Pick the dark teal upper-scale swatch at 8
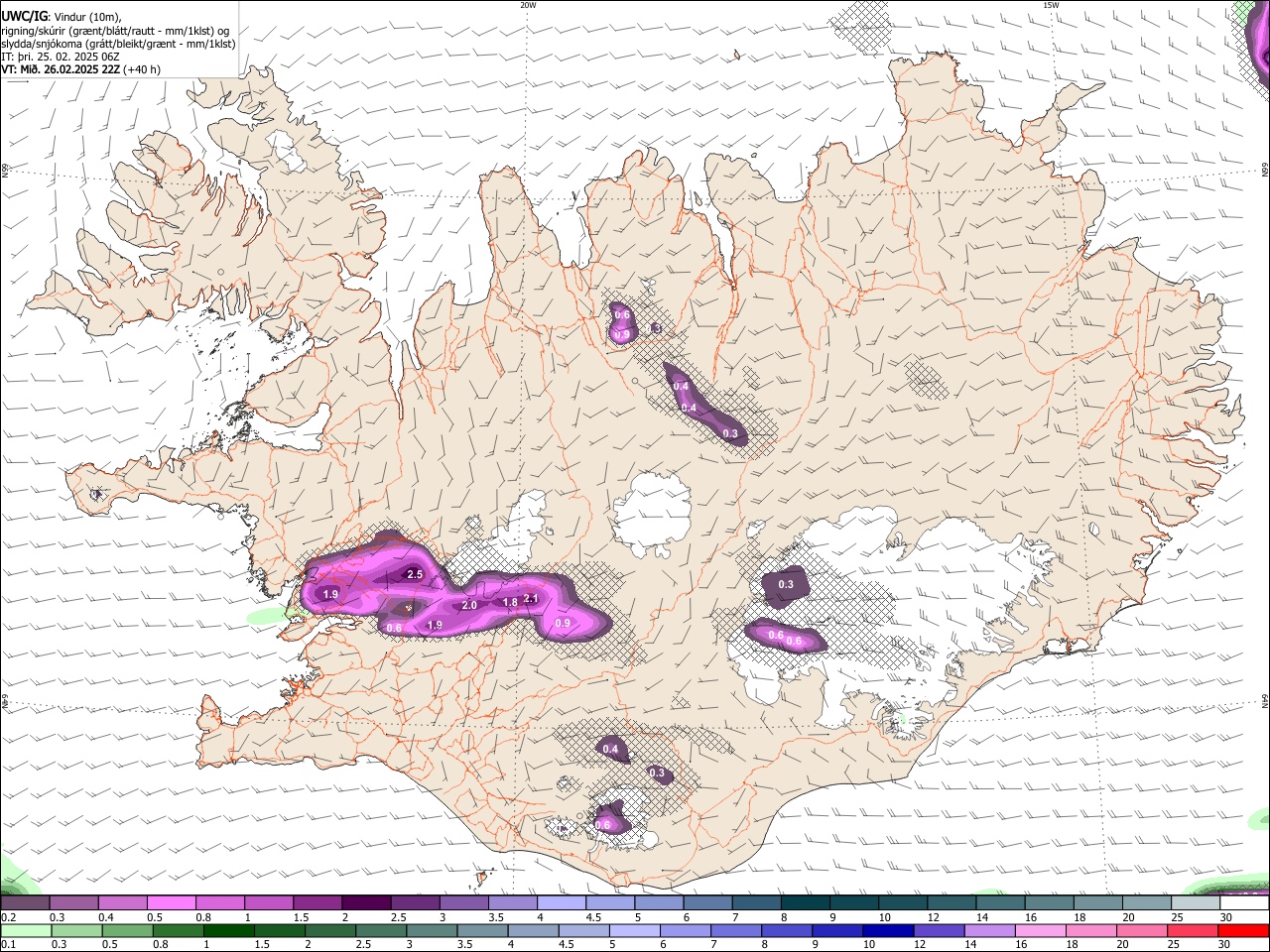Viewport: 1270px width, 952px height. click(x=806, y=902)
